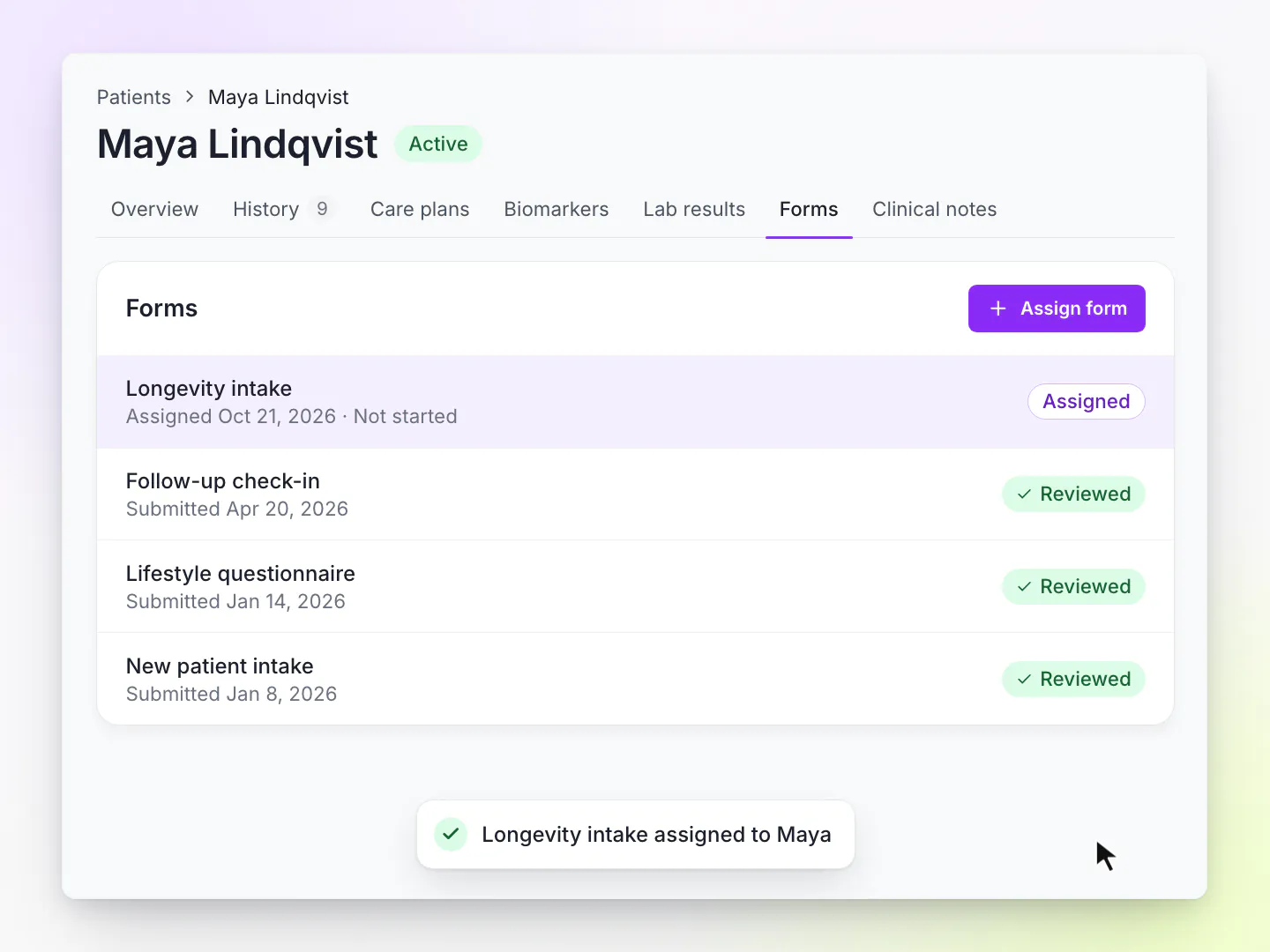Screen dimensions: 1270x952
Task: Click the plus icon on Assign form
Action: 997,309
